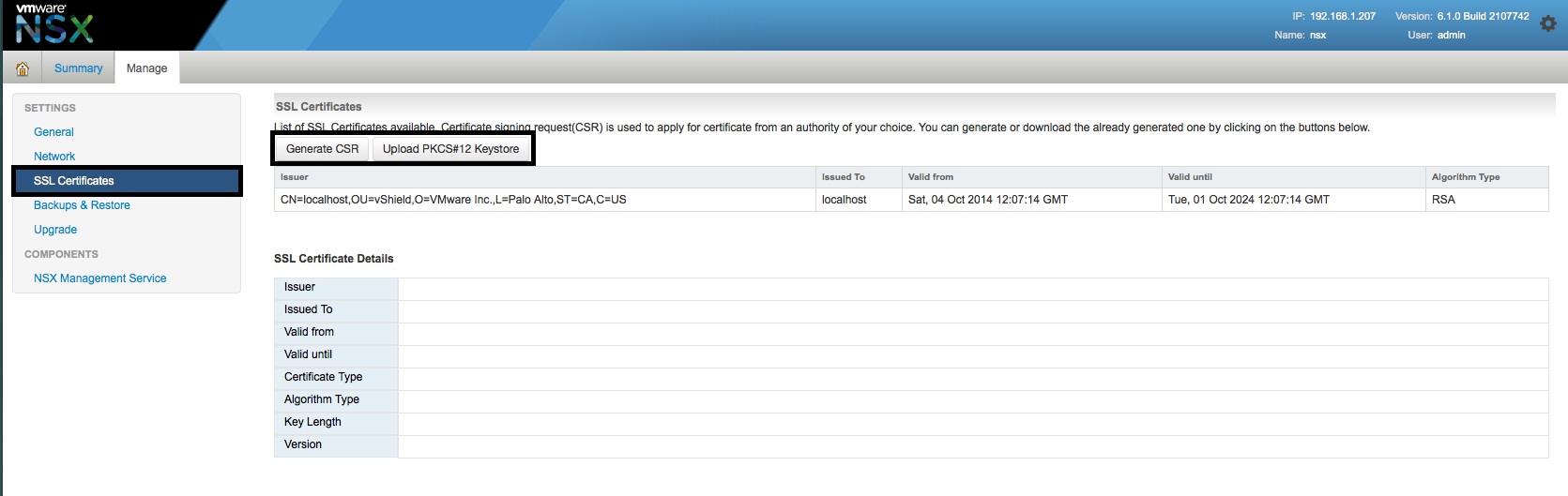Click the Home icon tab

(x=23, y=68)
